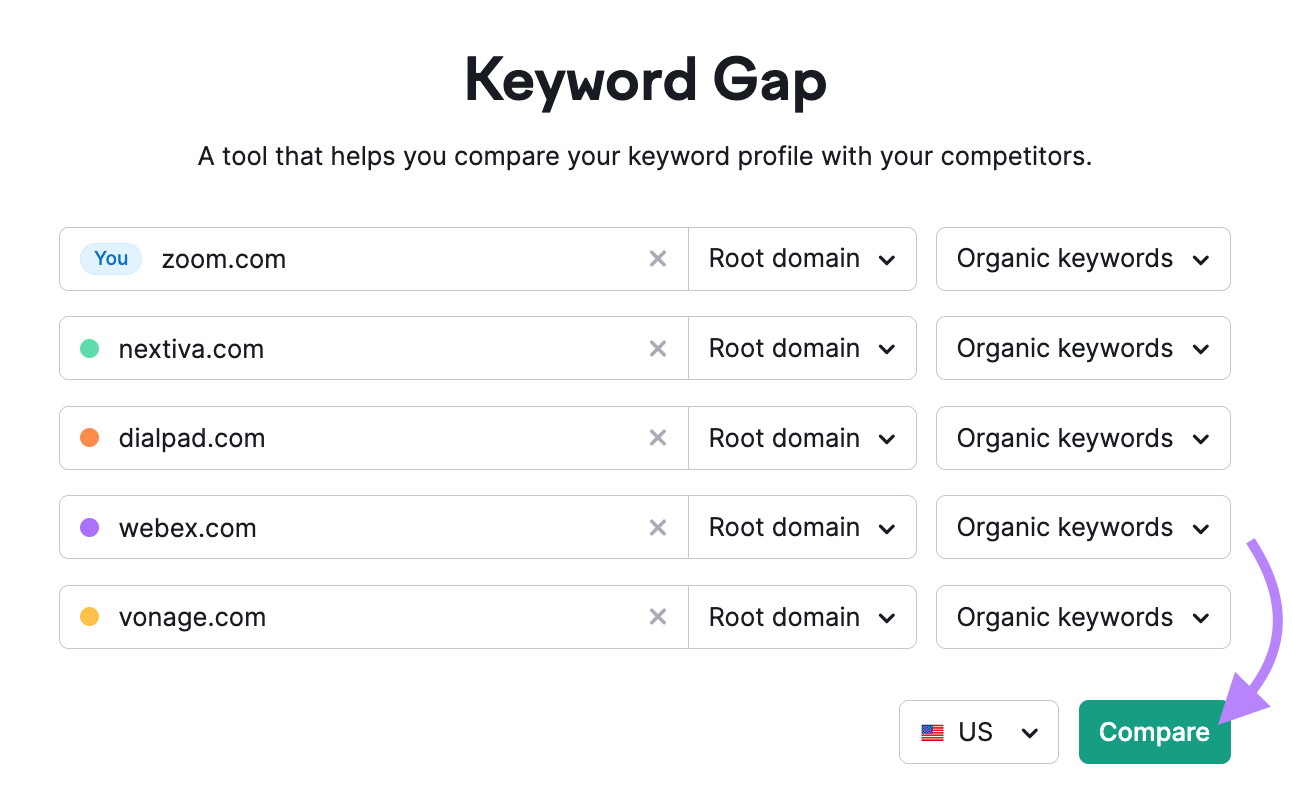Clear vonage.com from the last row
Screen dimensions: 1292x800
pos(658,617)
